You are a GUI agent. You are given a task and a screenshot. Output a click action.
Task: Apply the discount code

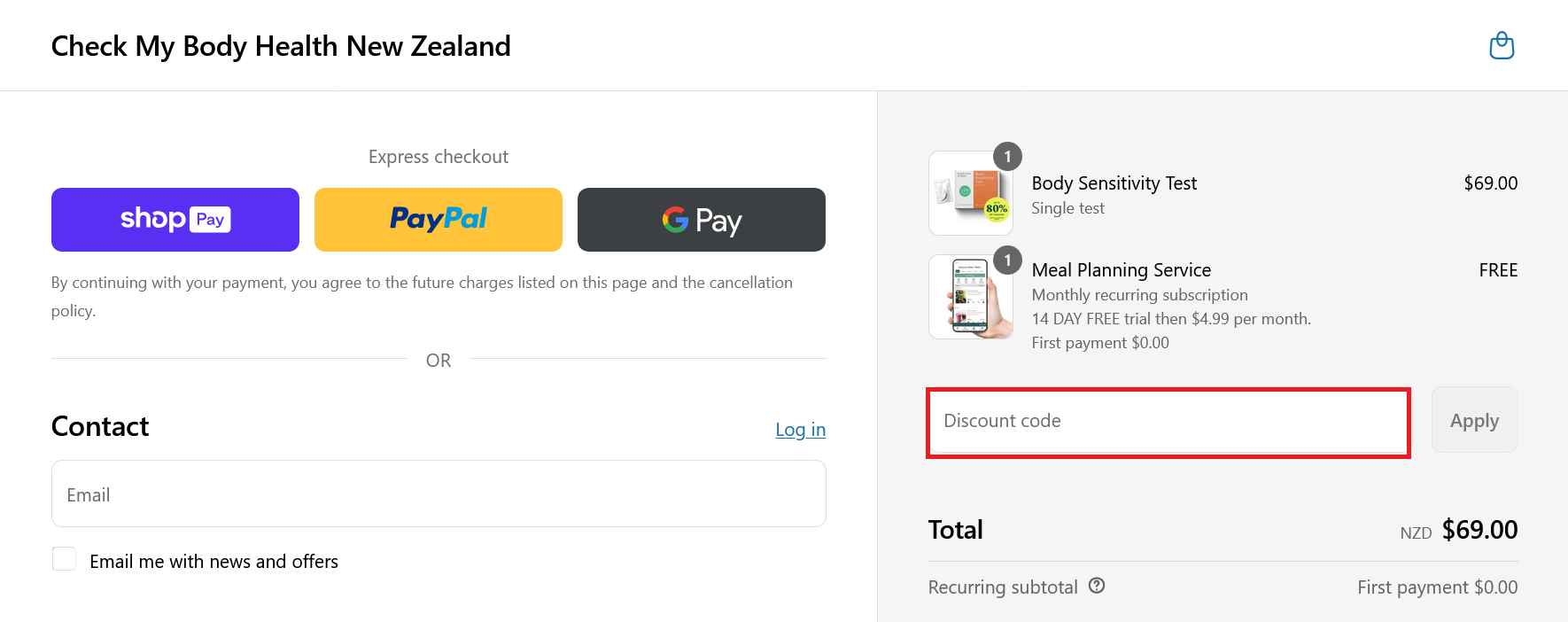pyautogui.click(x=1474, y=420)
